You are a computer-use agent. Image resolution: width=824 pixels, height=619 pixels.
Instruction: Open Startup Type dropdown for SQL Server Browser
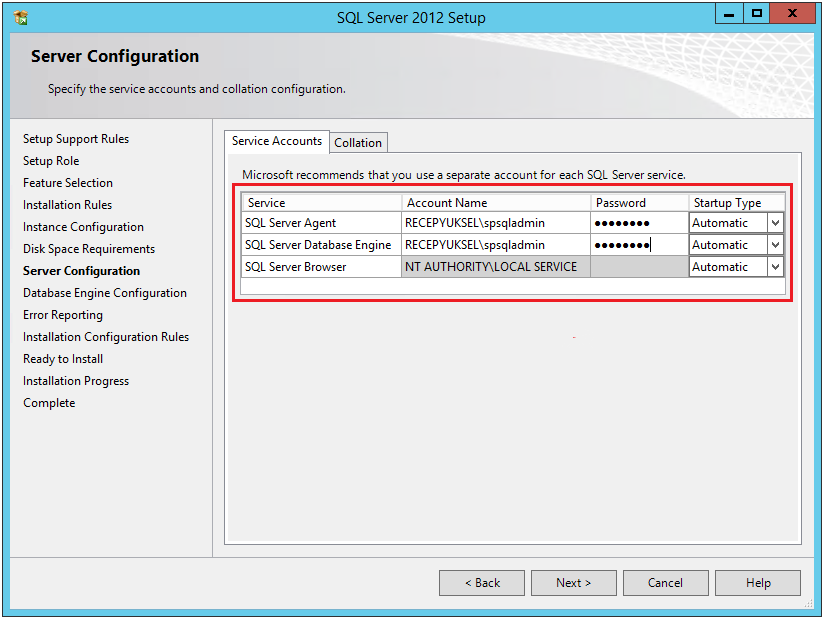775,267
